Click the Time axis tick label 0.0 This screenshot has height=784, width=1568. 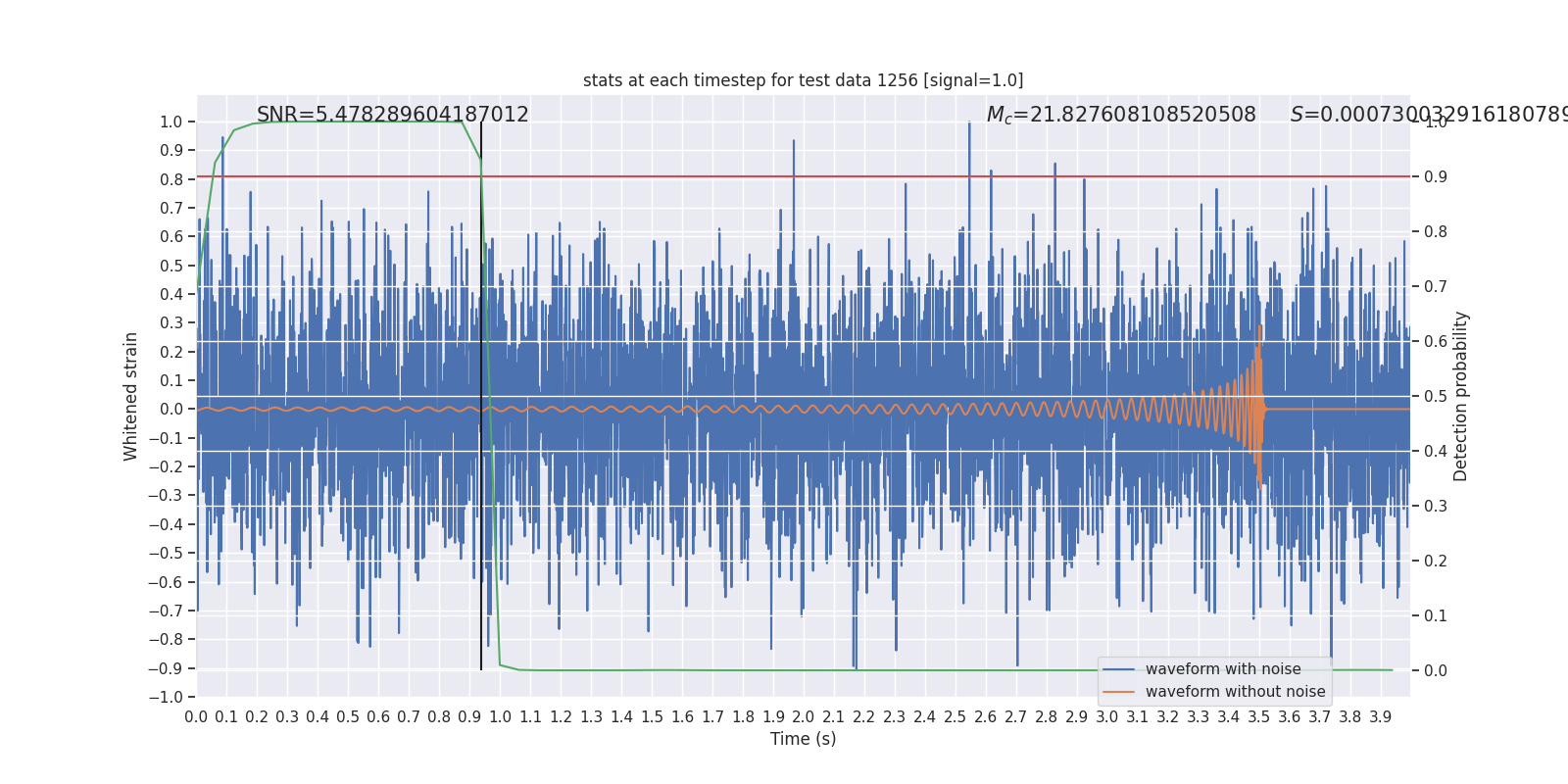[x=196, y=717]
